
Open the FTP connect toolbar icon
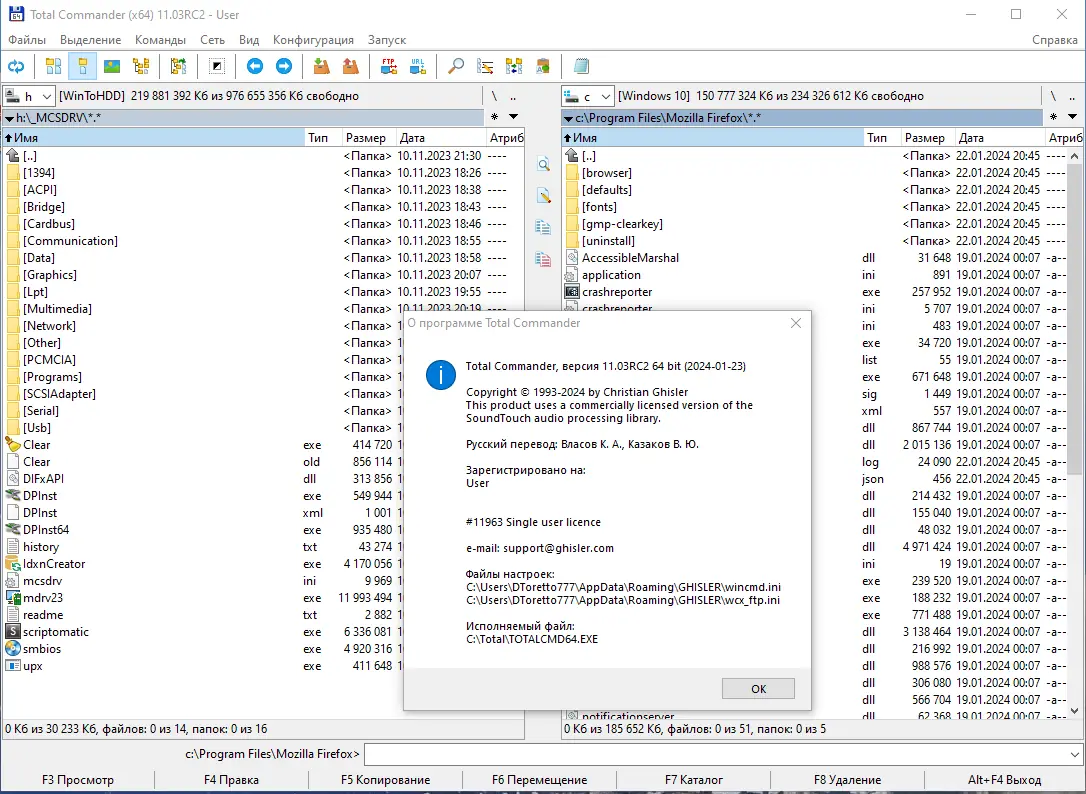click(x=389, y=67)
